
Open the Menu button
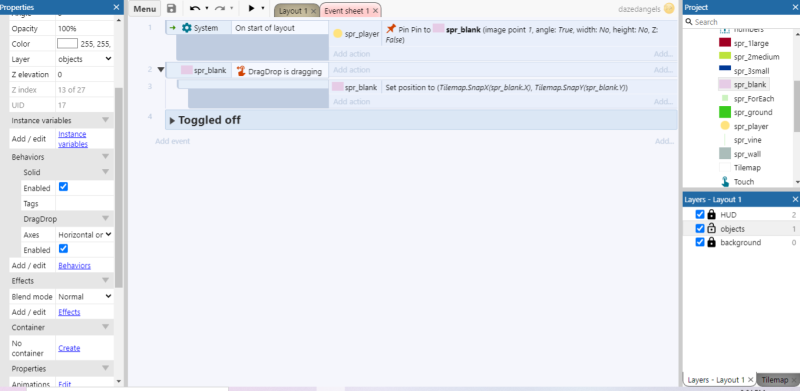point(144,9)
